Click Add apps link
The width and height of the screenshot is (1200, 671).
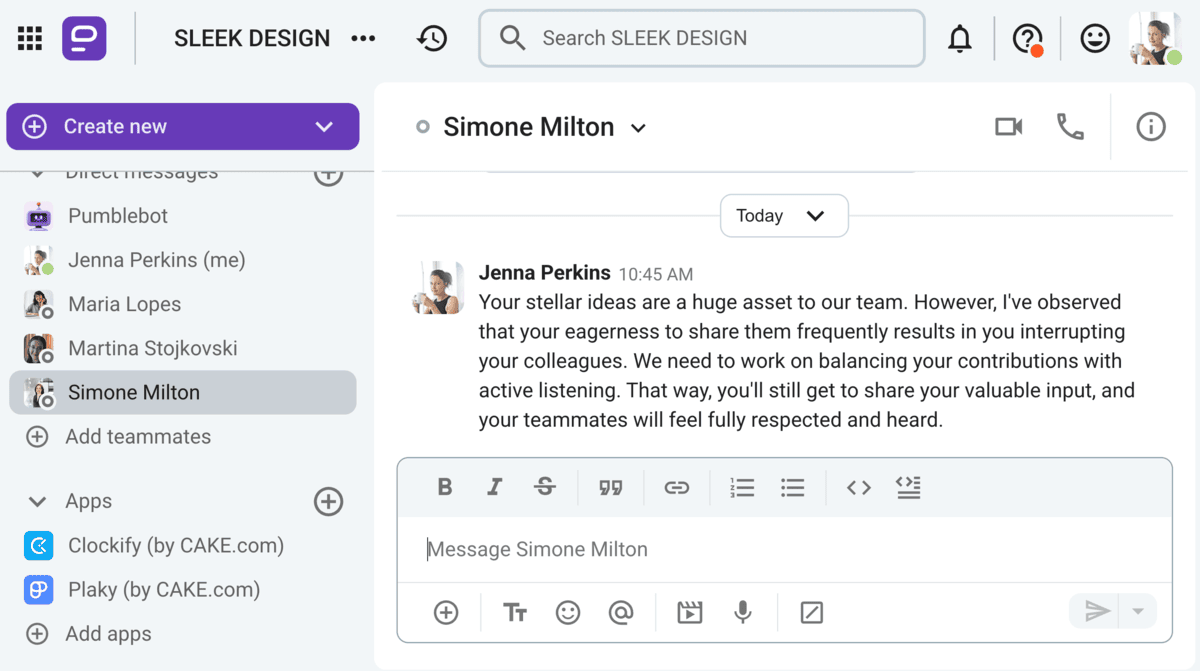[x=108, y=634]
